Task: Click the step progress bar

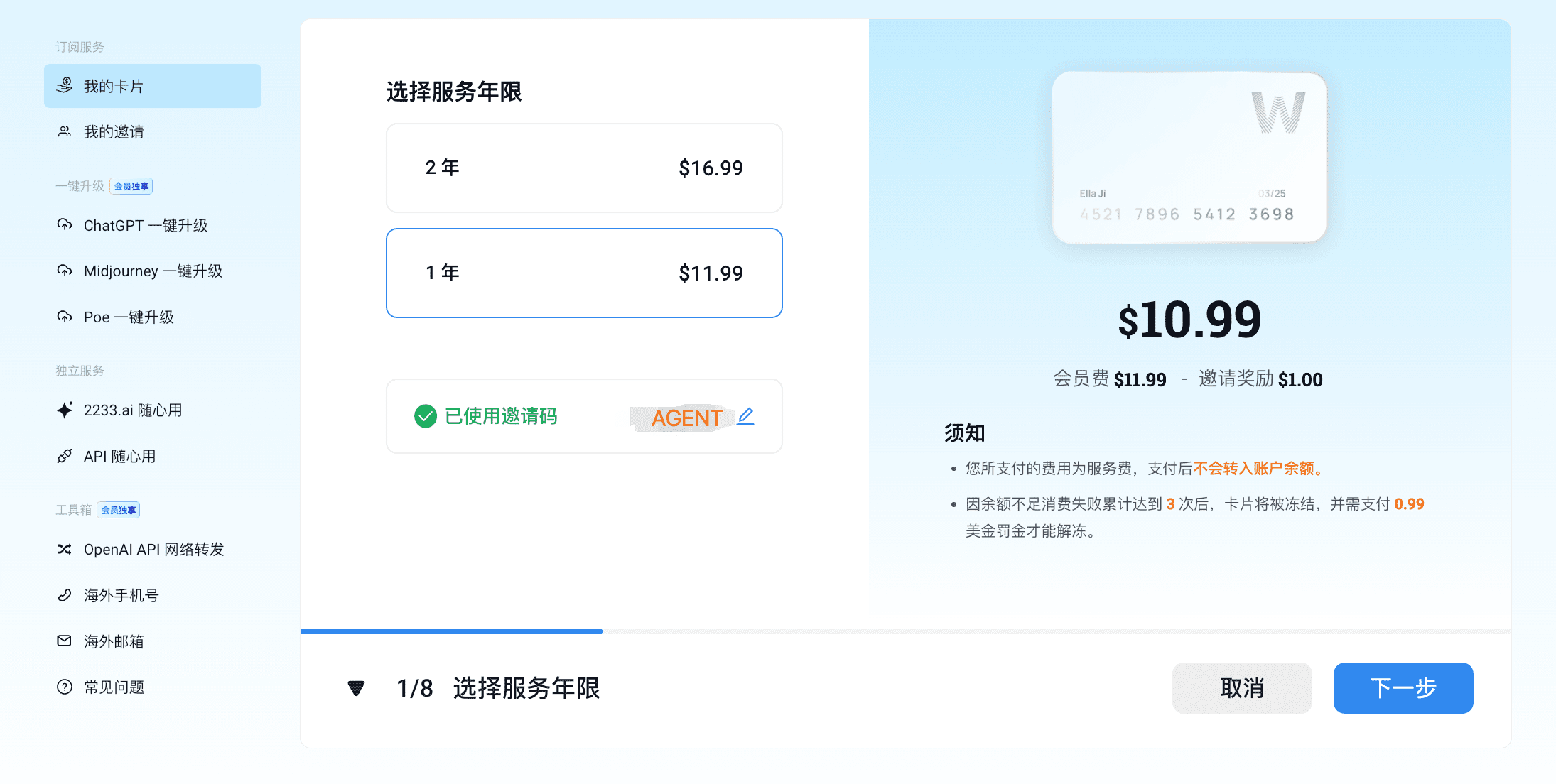Action: click(x=905, y=631)
